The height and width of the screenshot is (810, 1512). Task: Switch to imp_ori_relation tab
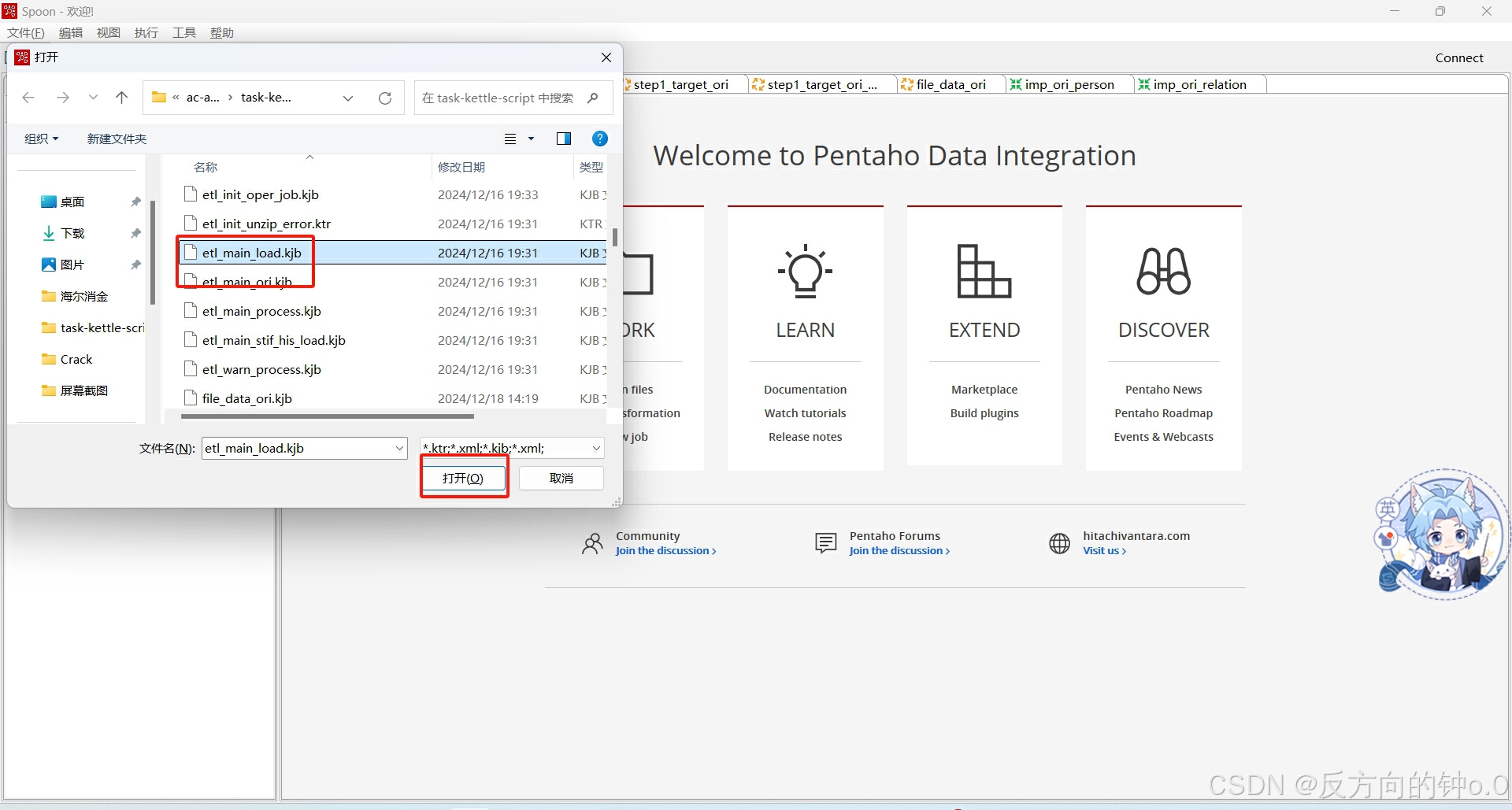coord(1200,84)
